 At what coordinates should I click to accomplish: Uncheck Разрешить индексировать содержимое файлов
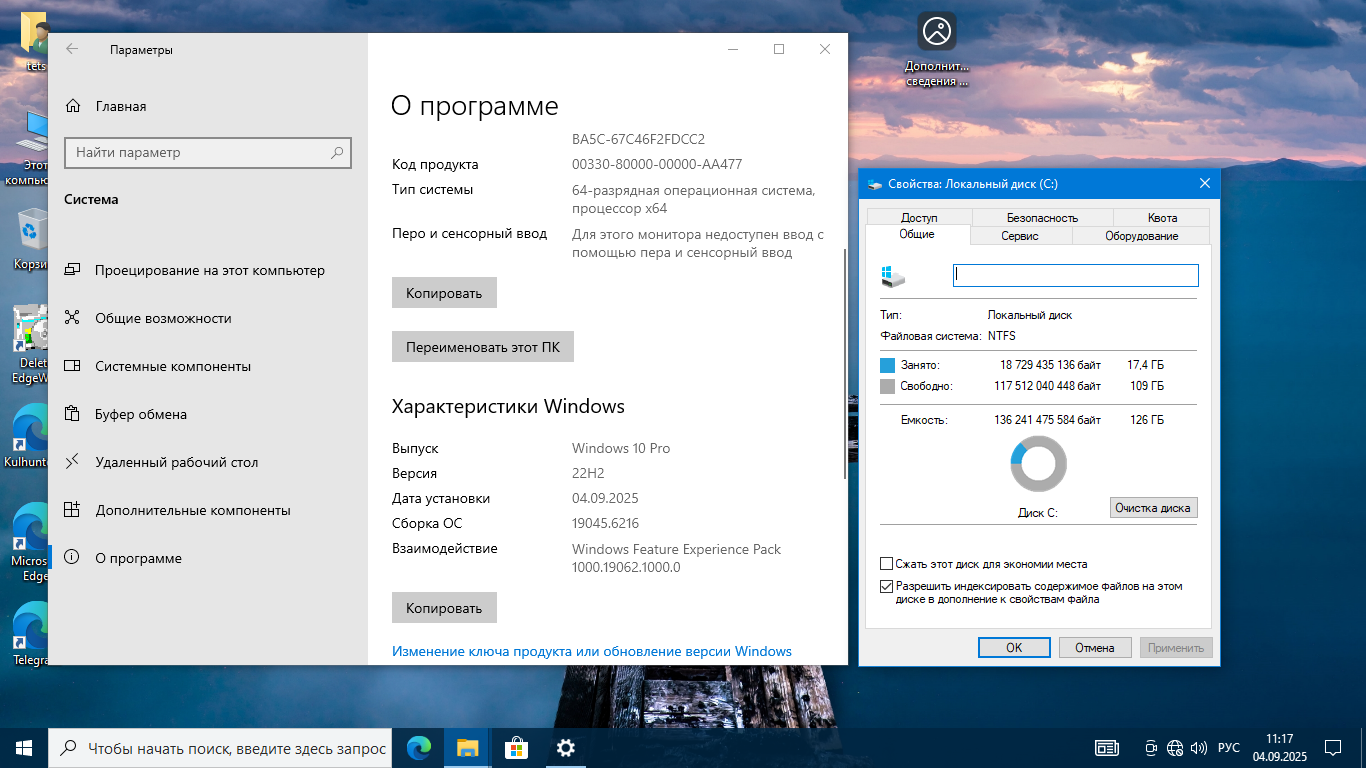coord(886,587)
